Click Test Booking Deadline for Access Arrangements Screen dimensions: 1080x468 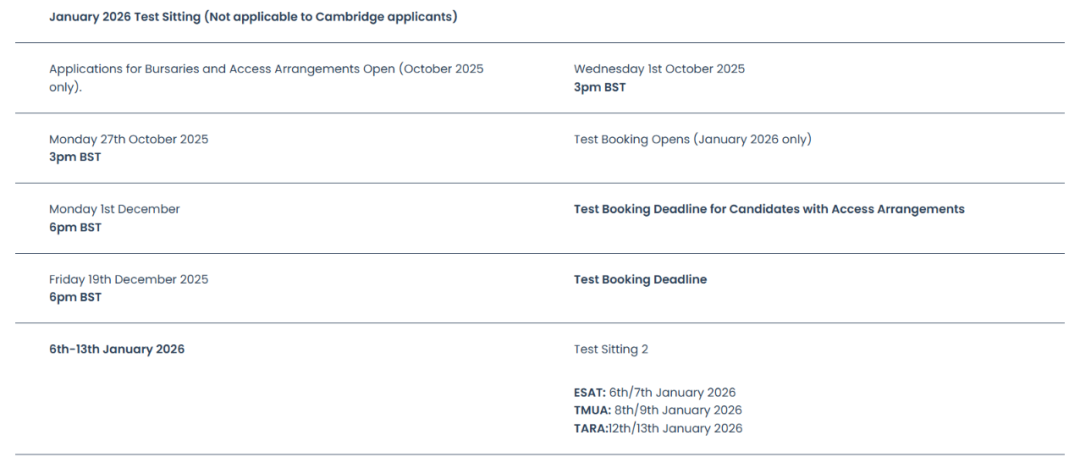[x=769, y=210]
